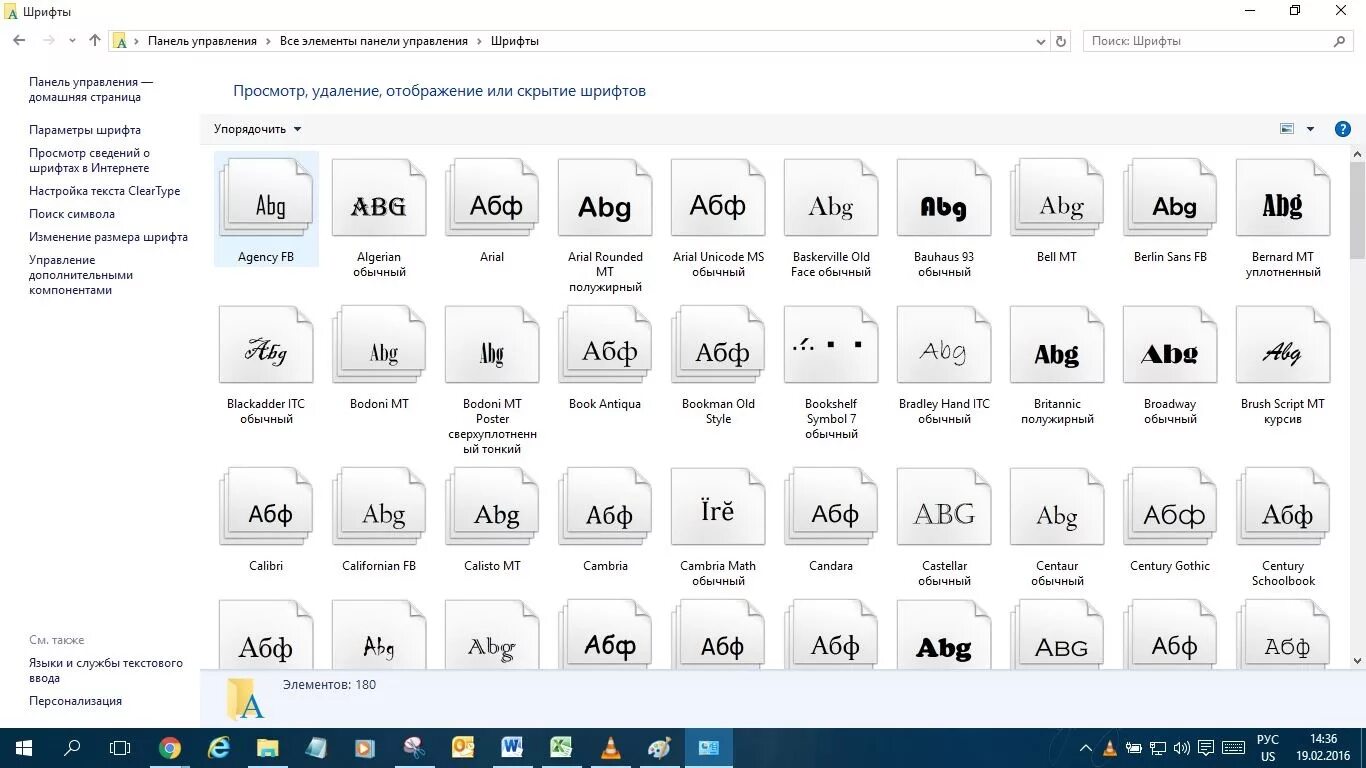Select the Bell MT font icon
1366x768 pixels.
1057,197
